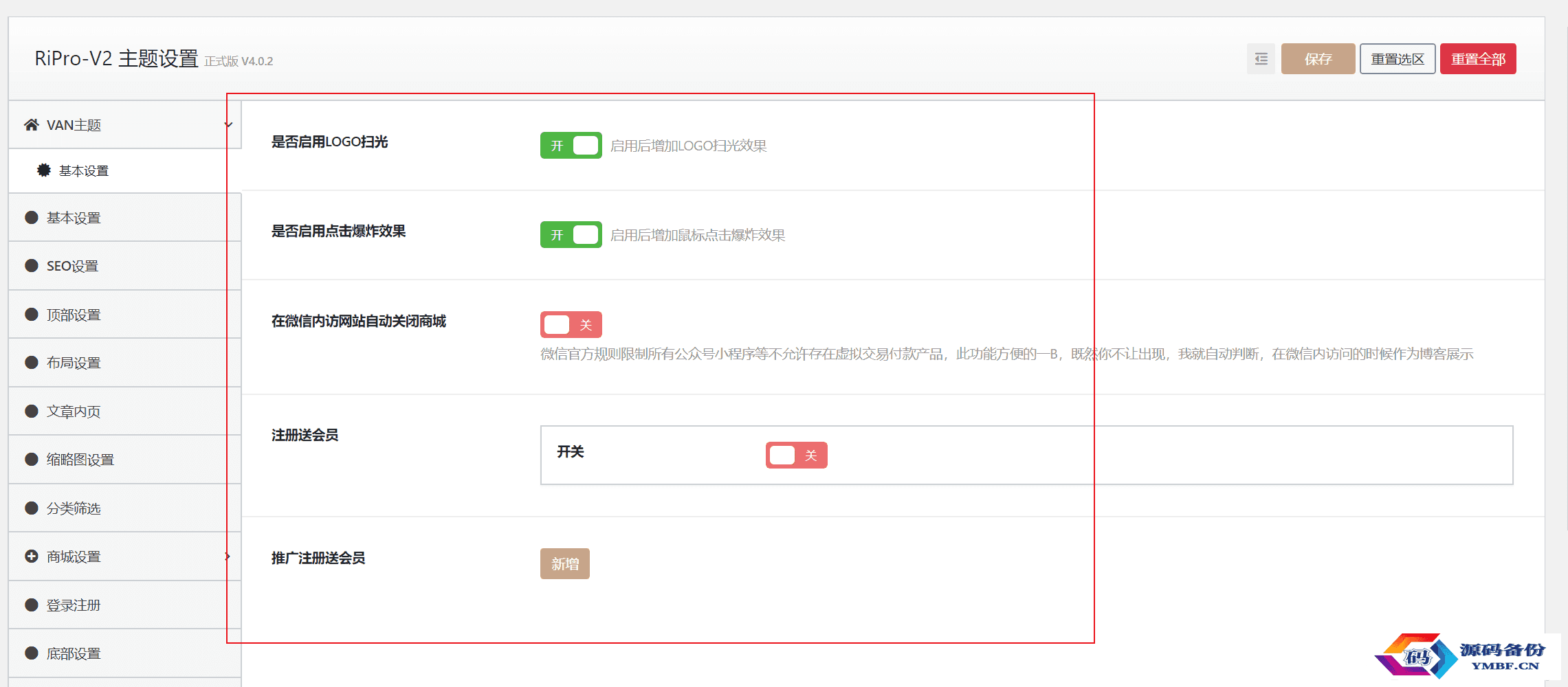1568x687 pixels.
Task: Open 商城设置 in the sidebar
Action: 124,556
